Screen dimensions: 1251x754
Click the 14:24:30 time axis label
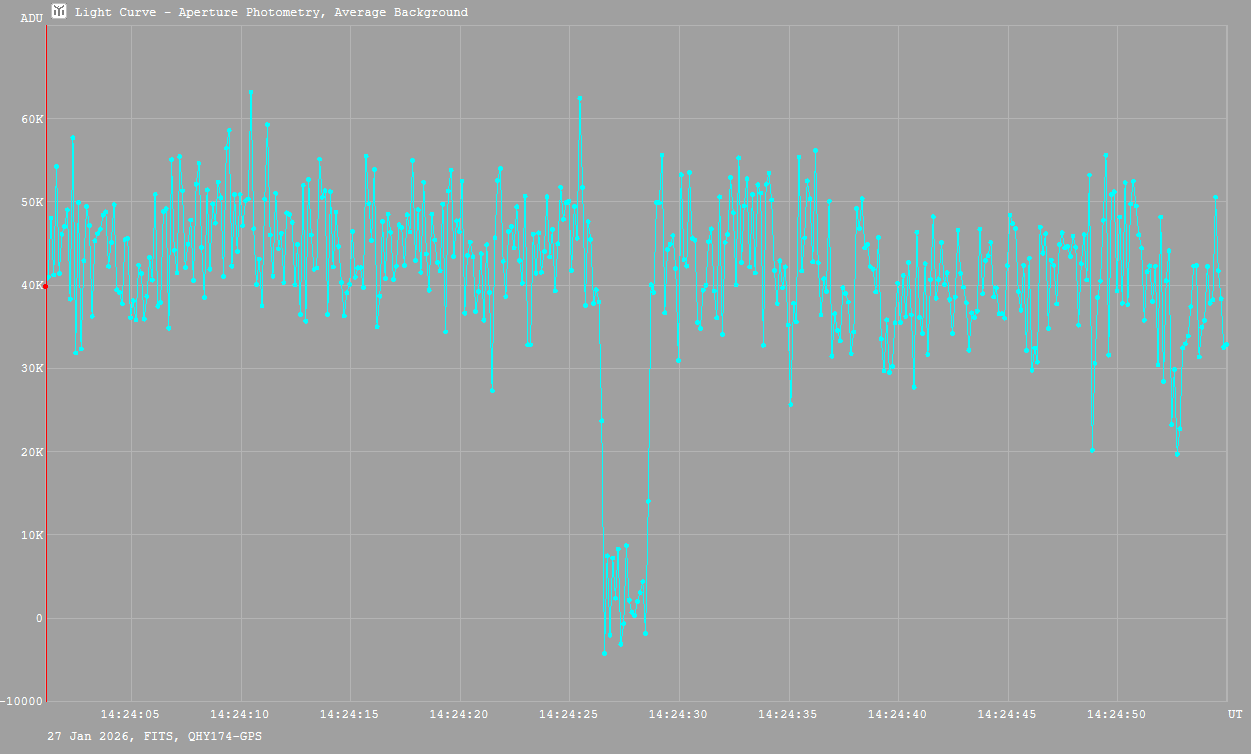[x=679, y=714]
